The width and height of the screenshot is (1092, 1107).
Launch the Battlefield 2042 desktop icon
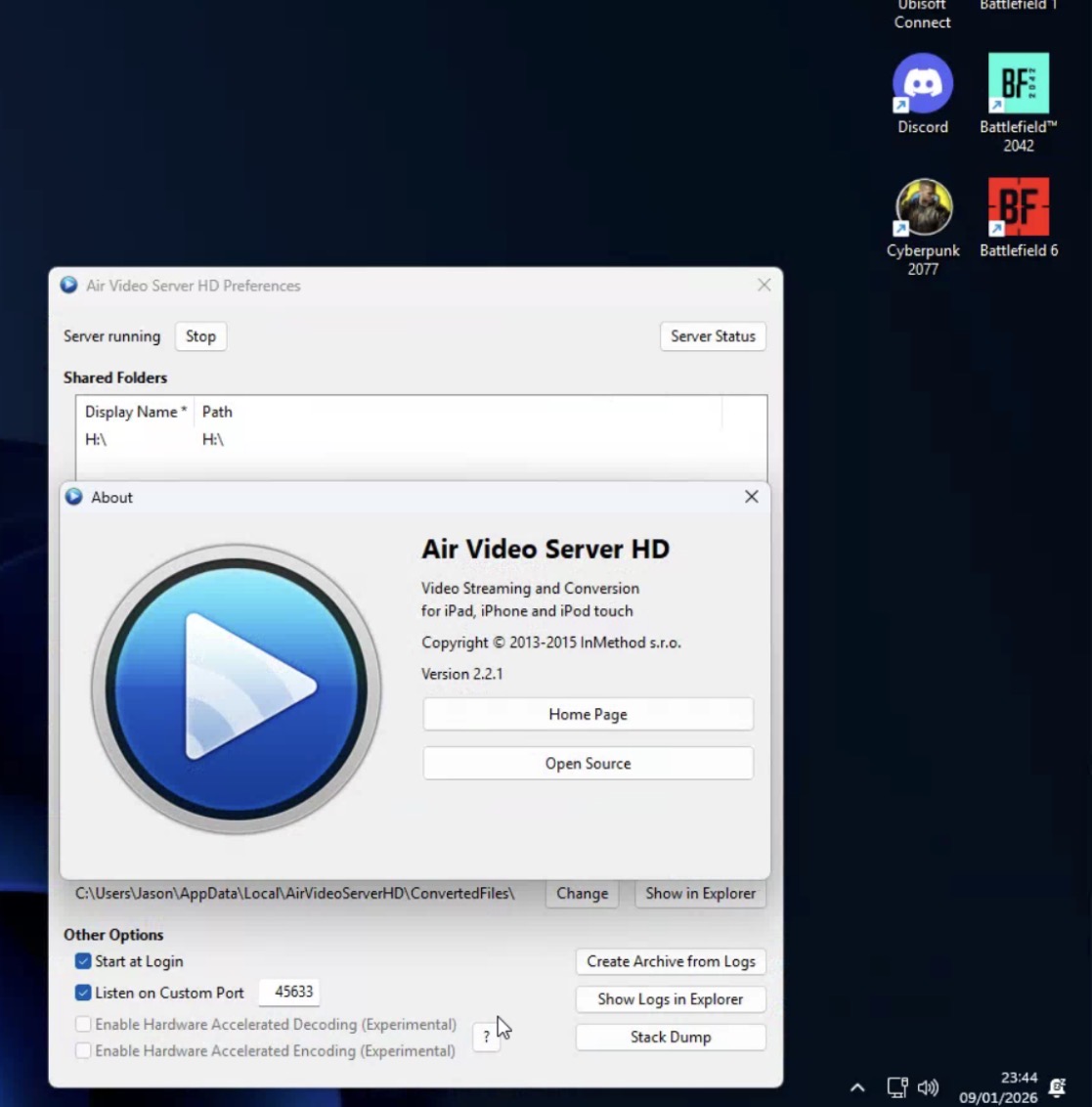[1018, 103]
